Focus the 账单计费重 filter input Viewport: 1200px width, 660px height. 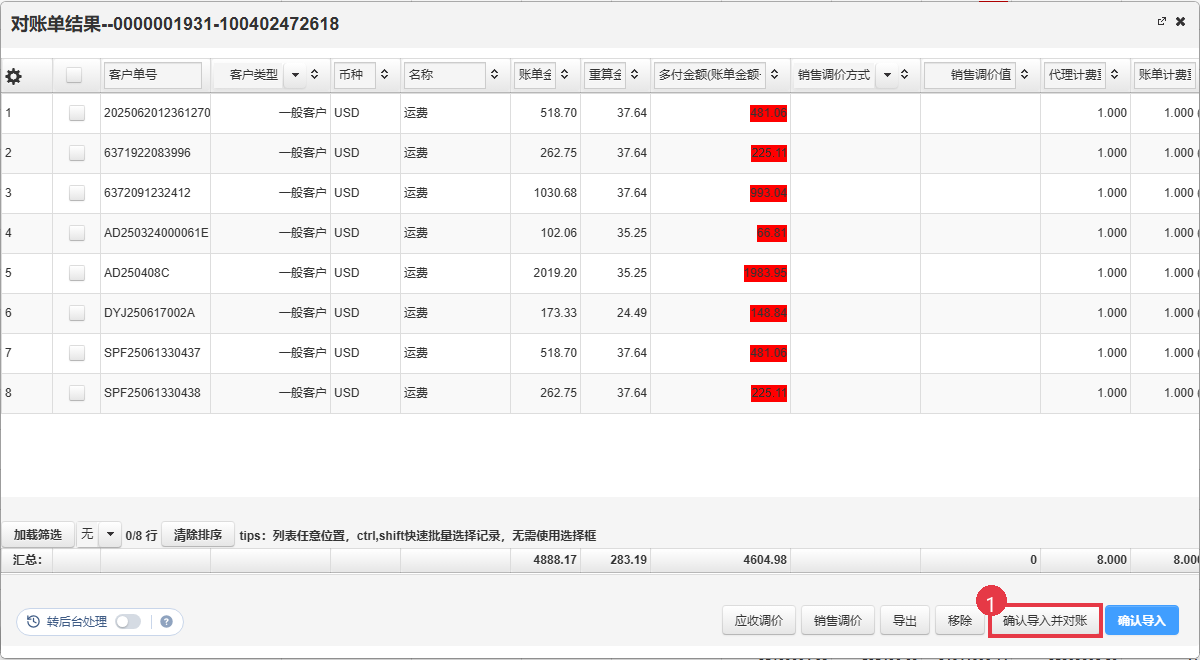pos(1165,75)
